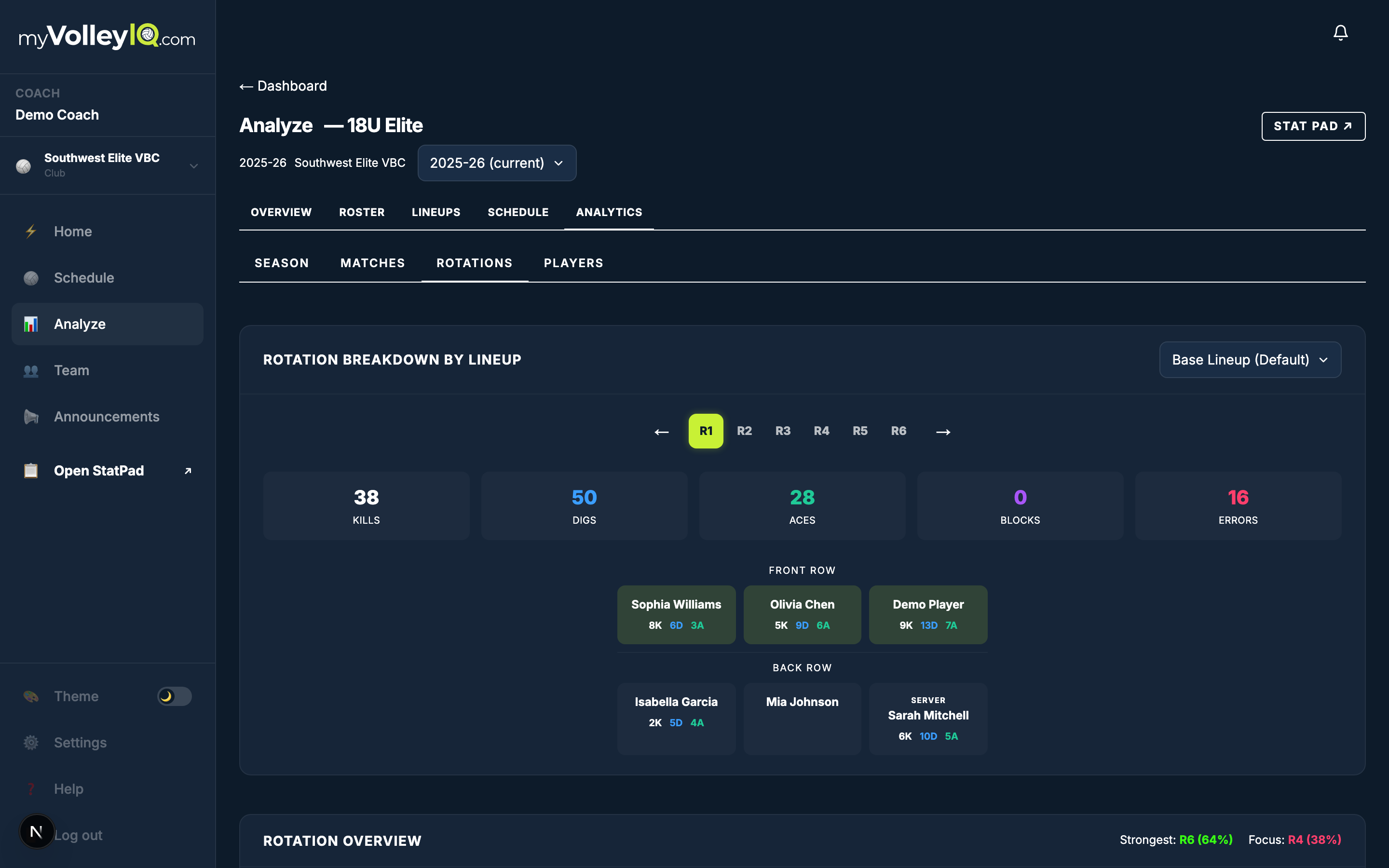The width and height of the screenshot is (1389, 868).
Task: Click the Open StatPad clipboard icon
Action: [x=31, y=471]
